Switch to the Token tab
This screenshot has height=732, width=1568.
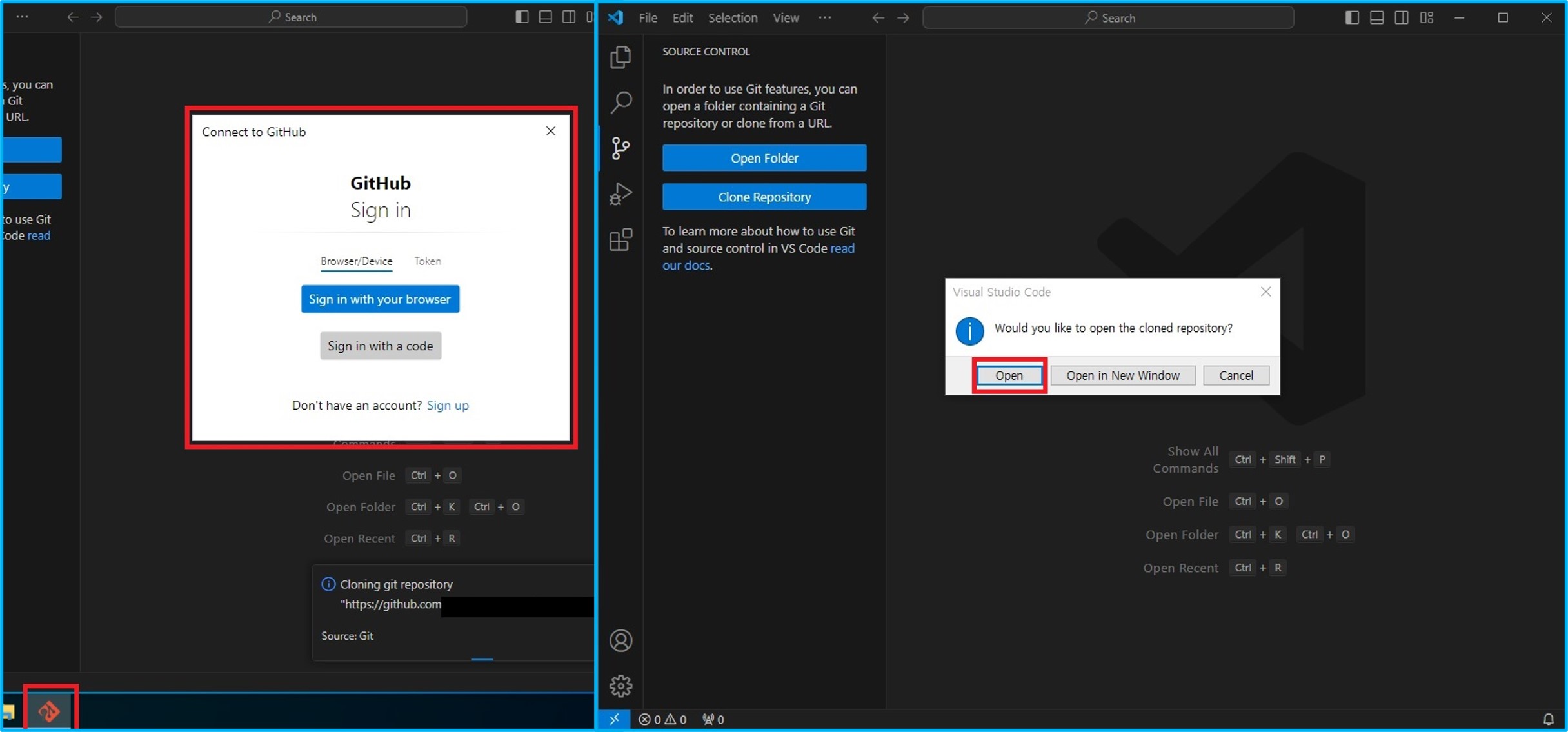tap(427, 261)
